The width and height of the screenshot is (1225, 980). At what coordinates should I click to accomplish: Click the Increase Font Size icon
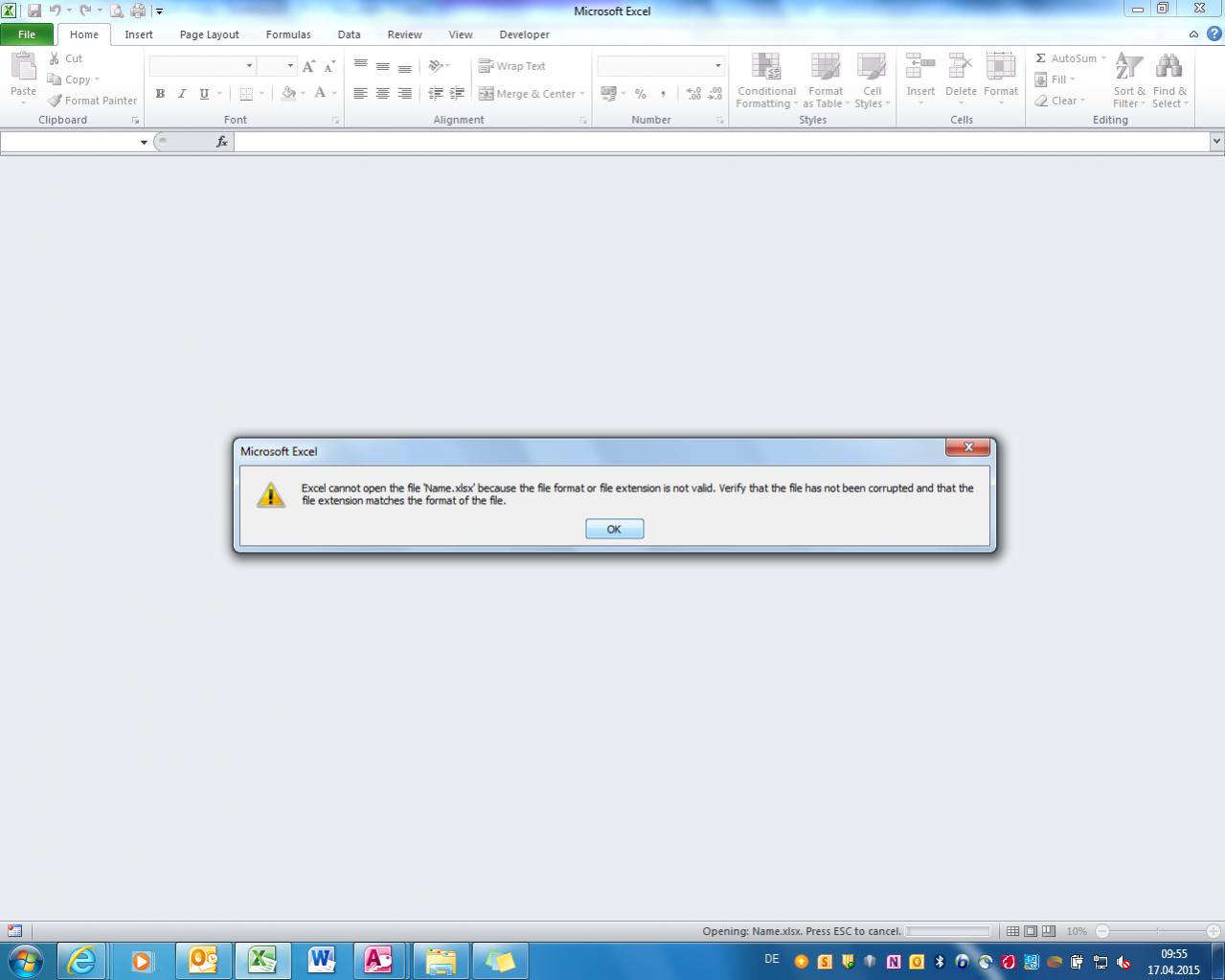(x=308, y=66)
